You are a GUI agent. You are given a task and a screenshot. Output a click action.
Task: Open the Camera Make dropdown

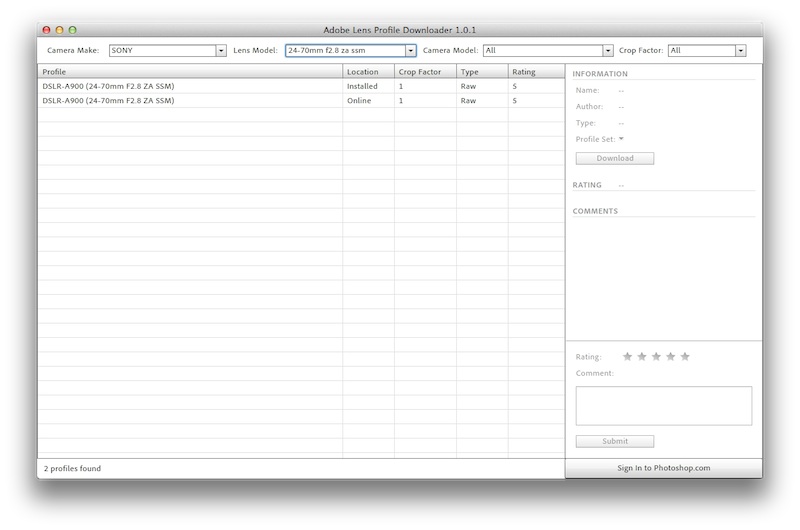pos(221,50)
